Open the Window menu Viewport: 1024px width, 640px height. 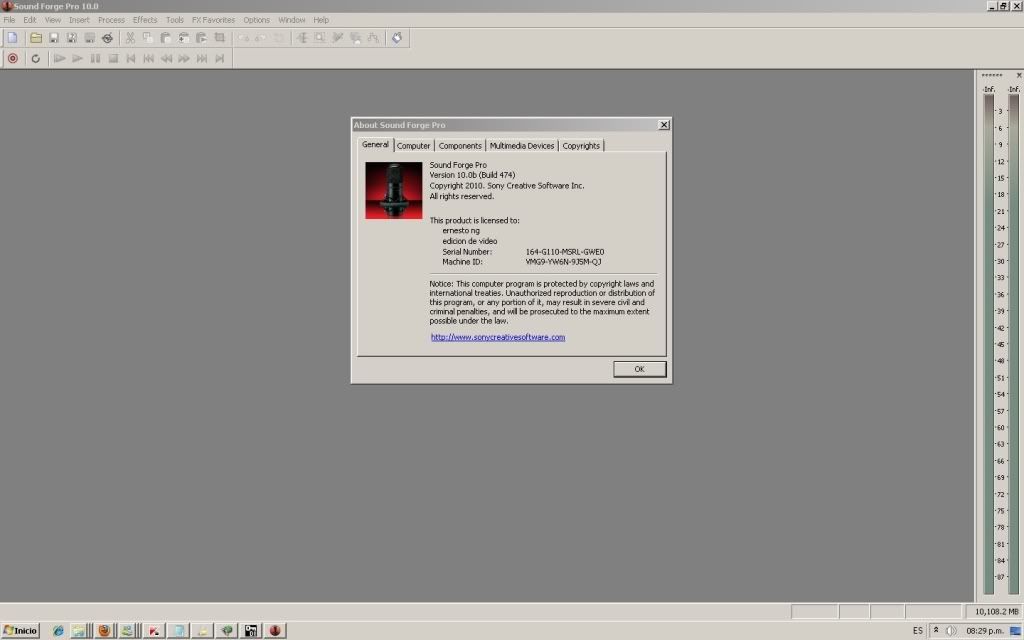(291, 20)
